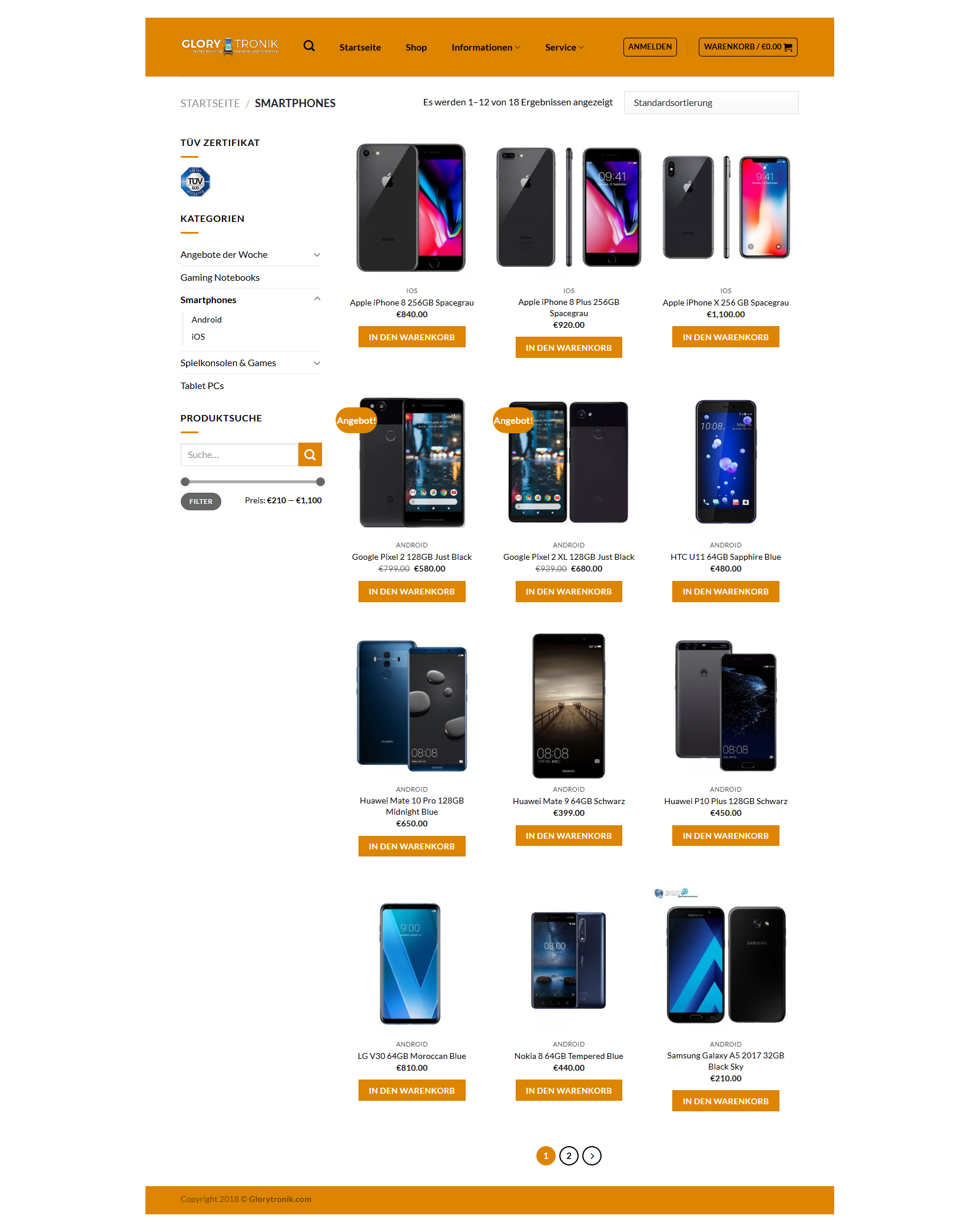979x1232 pixels.
Task: Open page 2 of results
Action: click(569, 1155)
